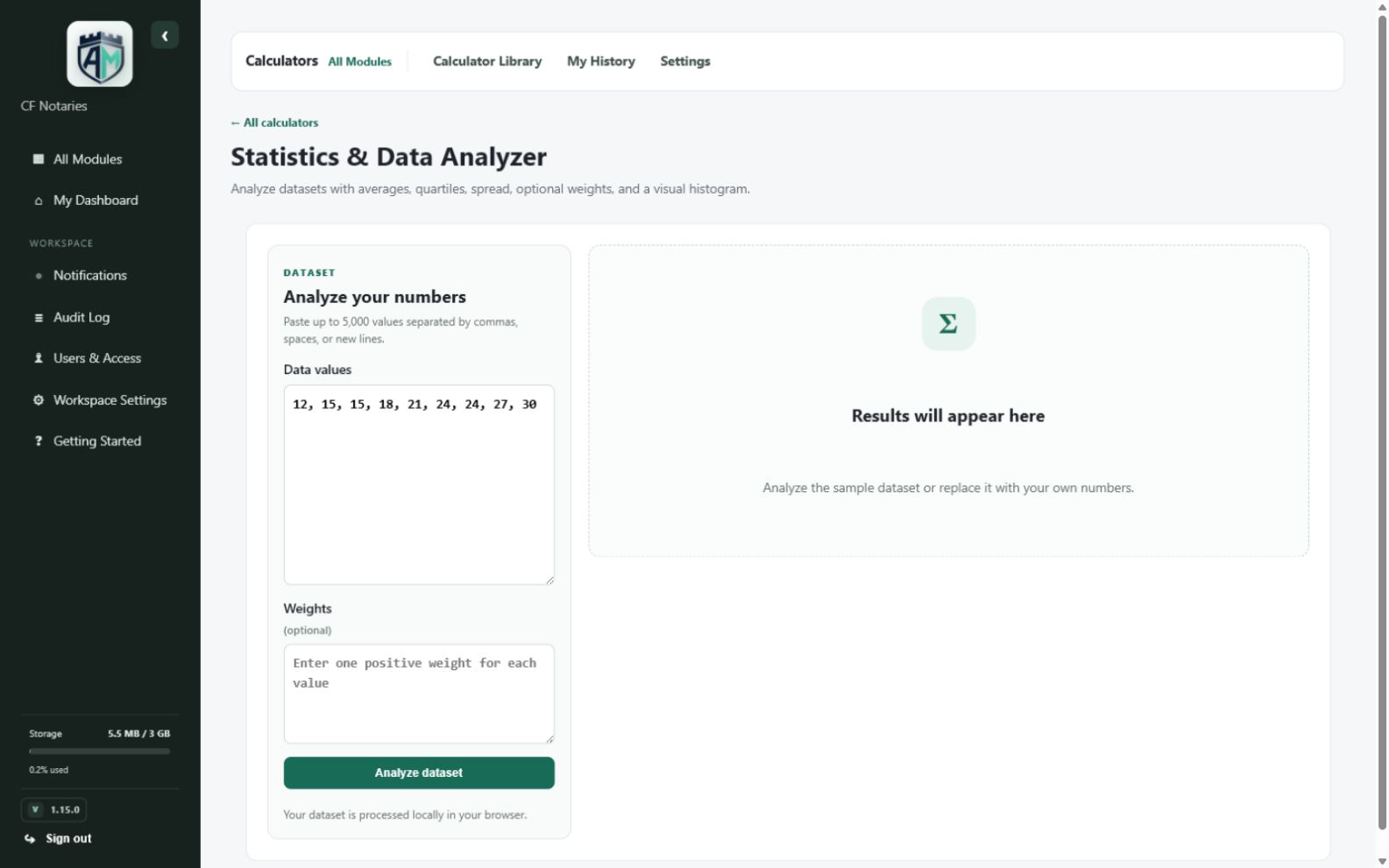Click the '(optional)' hint under Weights
The width and height of the screenshot is (1389, 868).
308,631
